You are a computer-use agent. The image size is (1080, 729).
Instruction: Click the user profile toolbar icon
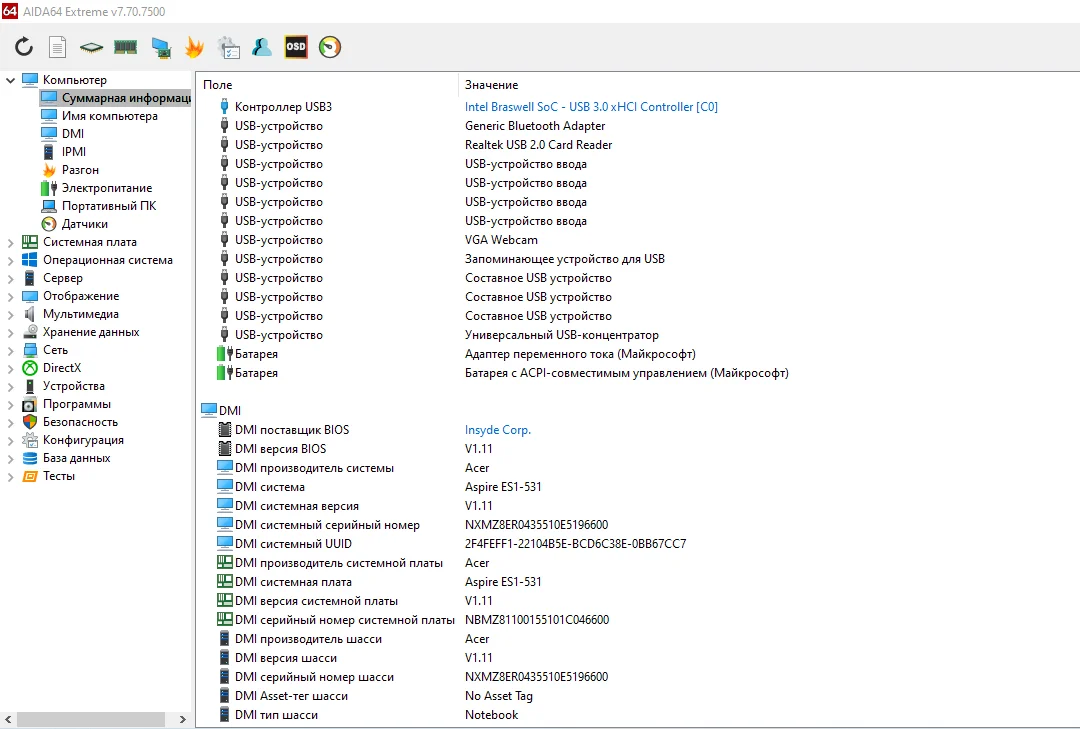[262, 47]
